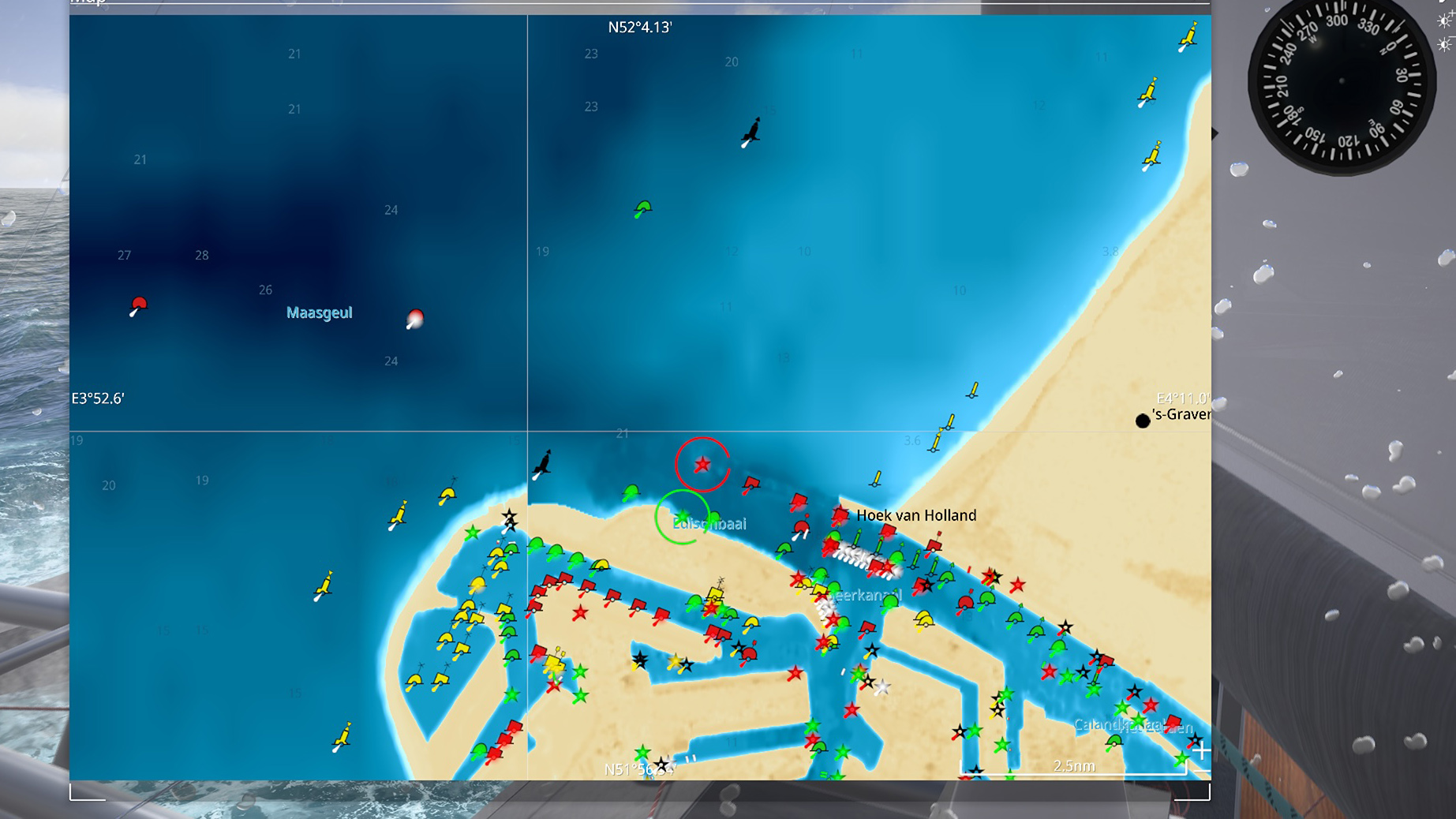This screenshot has width=1456, height=819.
Task: Click the E3°52.6' longitude label
Action: tap(98, 398)
